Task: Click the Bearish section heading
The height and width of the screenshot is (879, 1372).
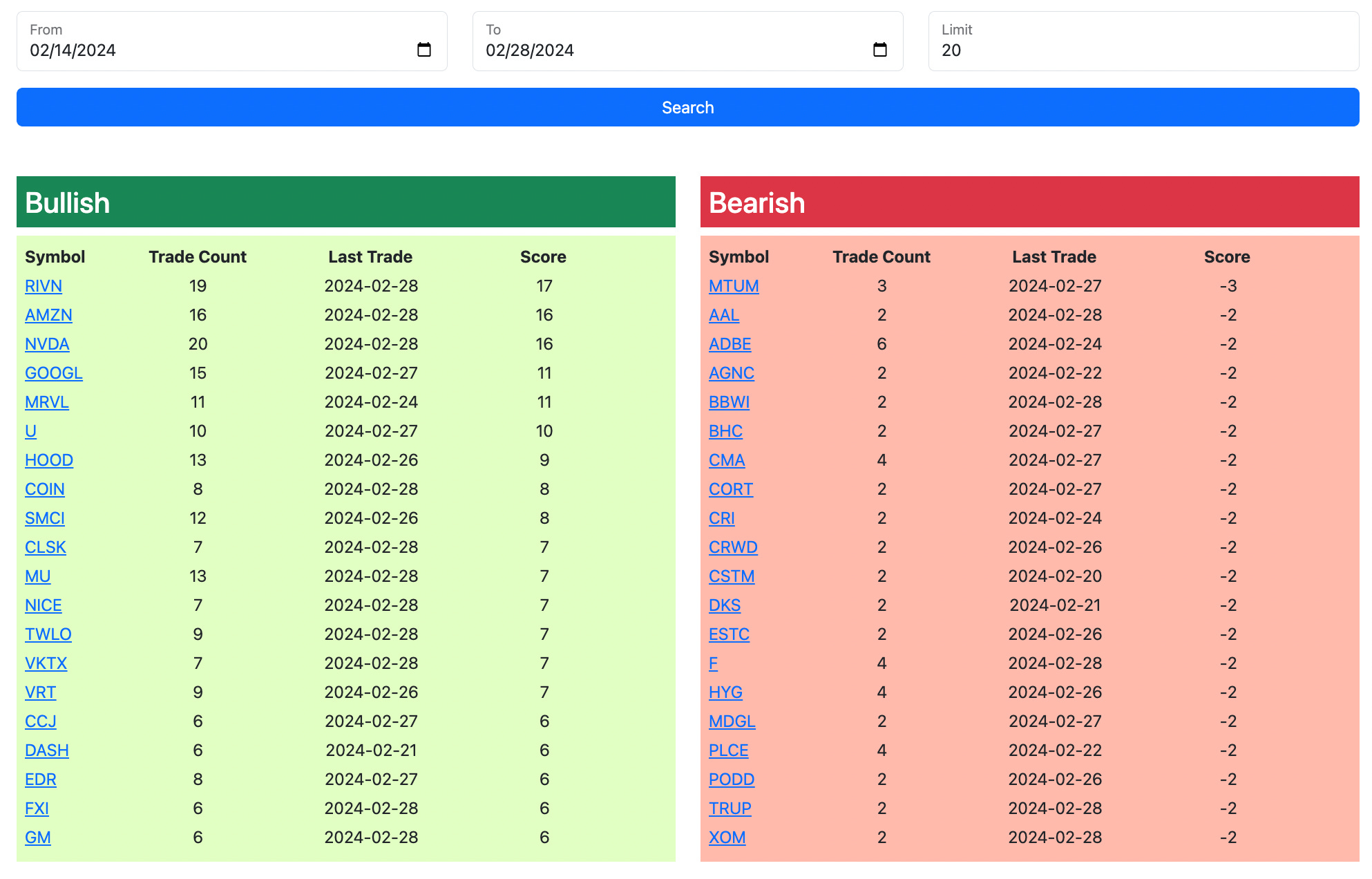Action: point(757,202)
